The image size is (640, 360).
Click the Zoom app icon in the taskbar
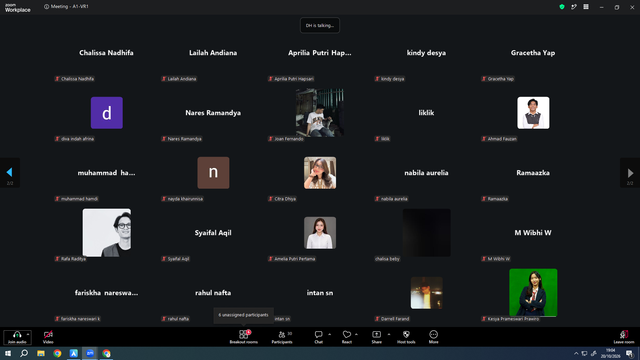pos(90,353)
